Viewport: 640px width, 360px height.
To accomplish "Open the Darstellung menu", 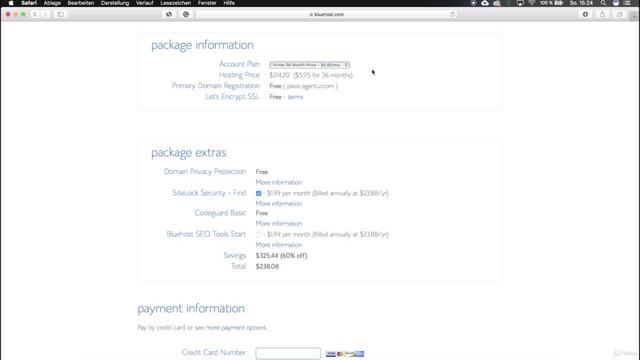I will point(115,3).
